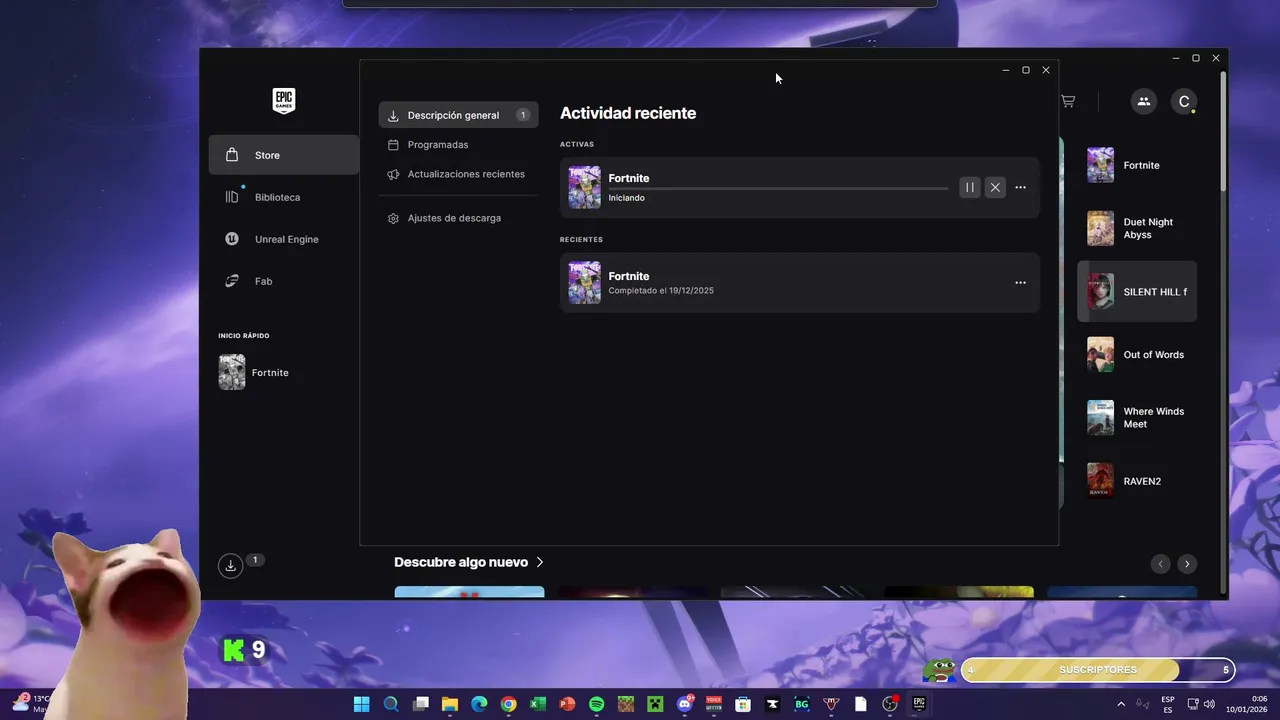Click the next carousel arrow

coord(1187,564)
